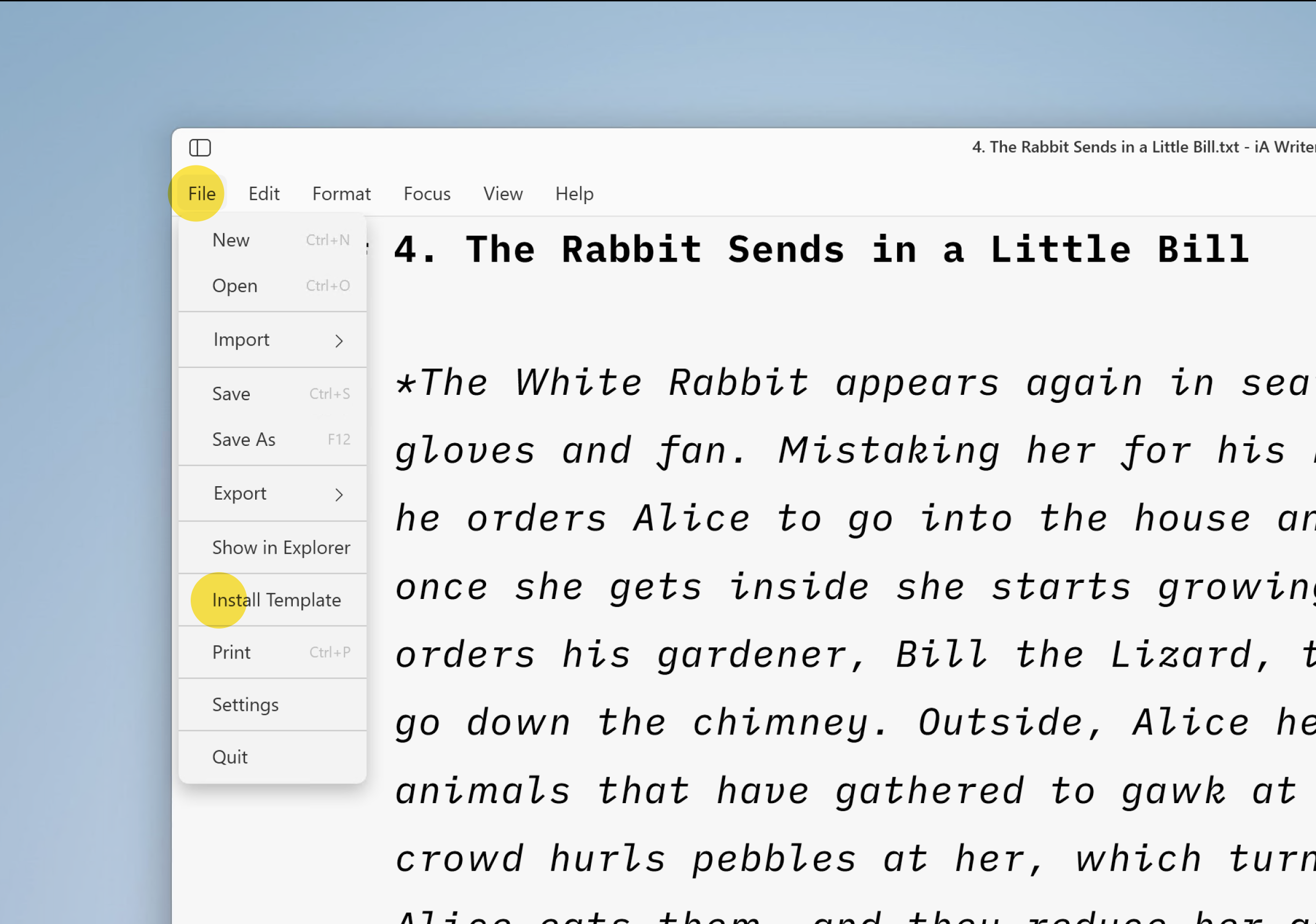Click the File menu label
This screenshot has height=924, width=1316.
click(x=201, y=194)
